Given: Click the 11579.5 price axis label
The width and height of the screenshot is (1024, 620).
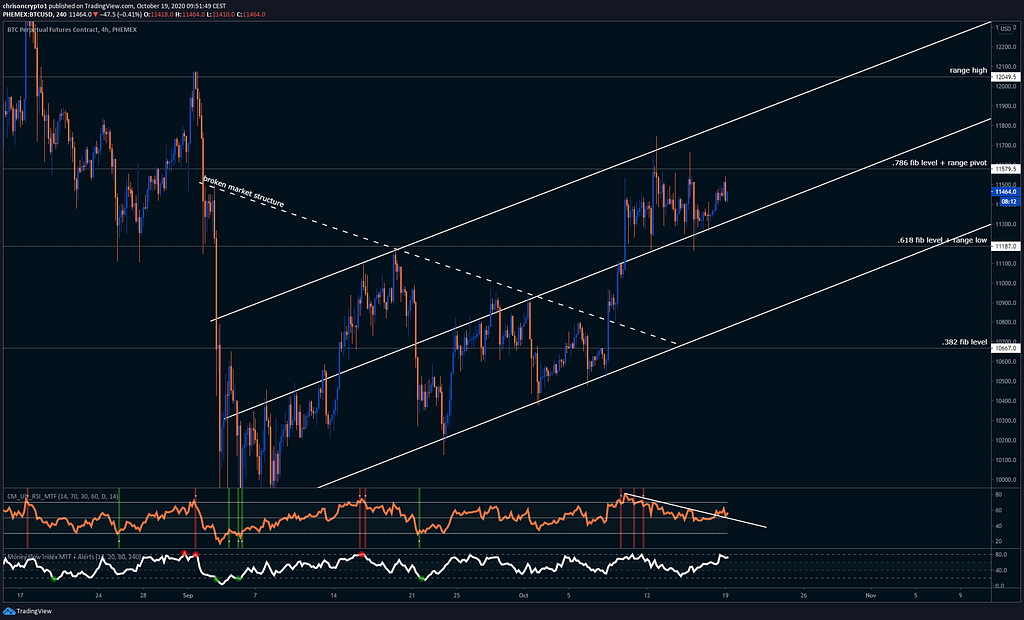Looking at the screenshot, I should tap(1005, 169).
